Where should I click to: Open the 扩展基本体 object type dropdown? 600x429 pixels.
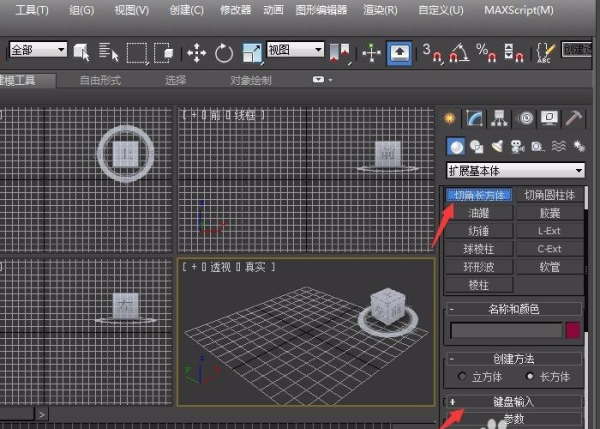click(515, 171)
